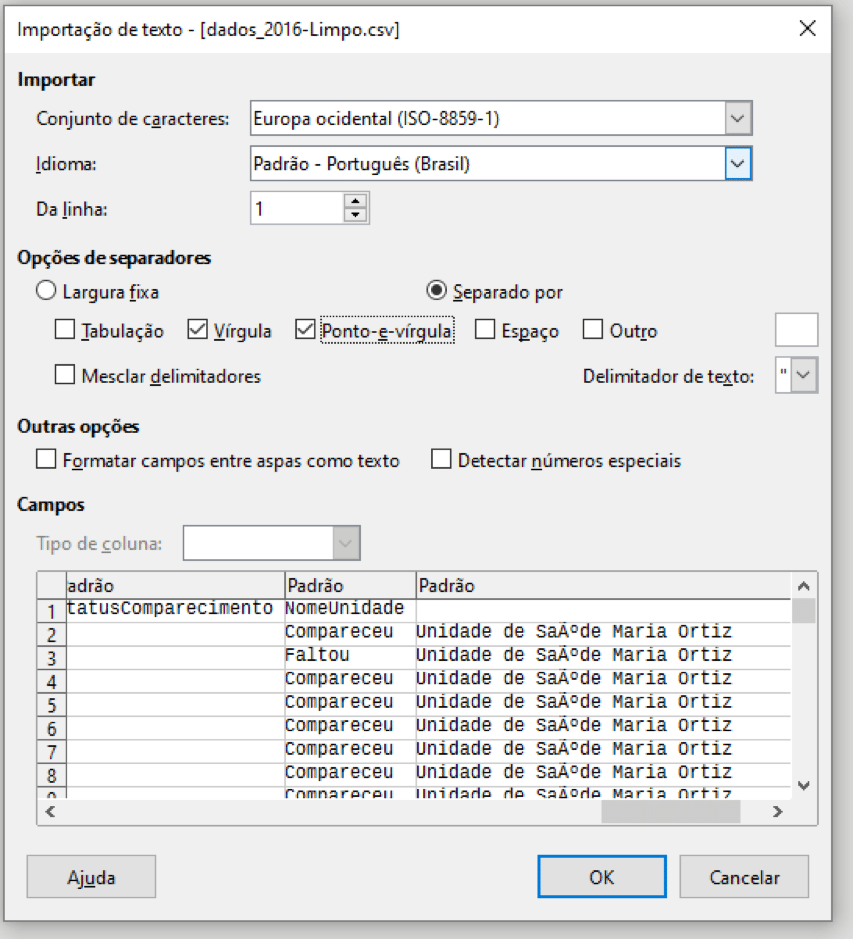The width and height of the screenshot is (853, 939).
Task: Open the Tipo de coluna dropdown
Action: (346, 543)
